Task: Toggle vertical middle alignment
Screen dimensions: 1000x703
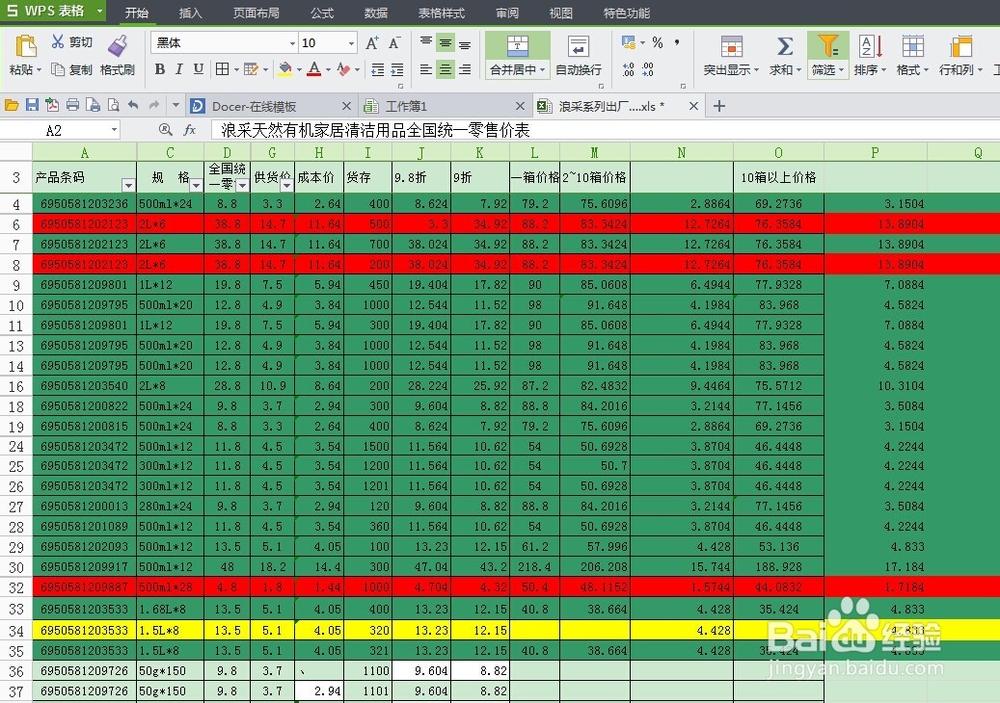Action: 445,43
